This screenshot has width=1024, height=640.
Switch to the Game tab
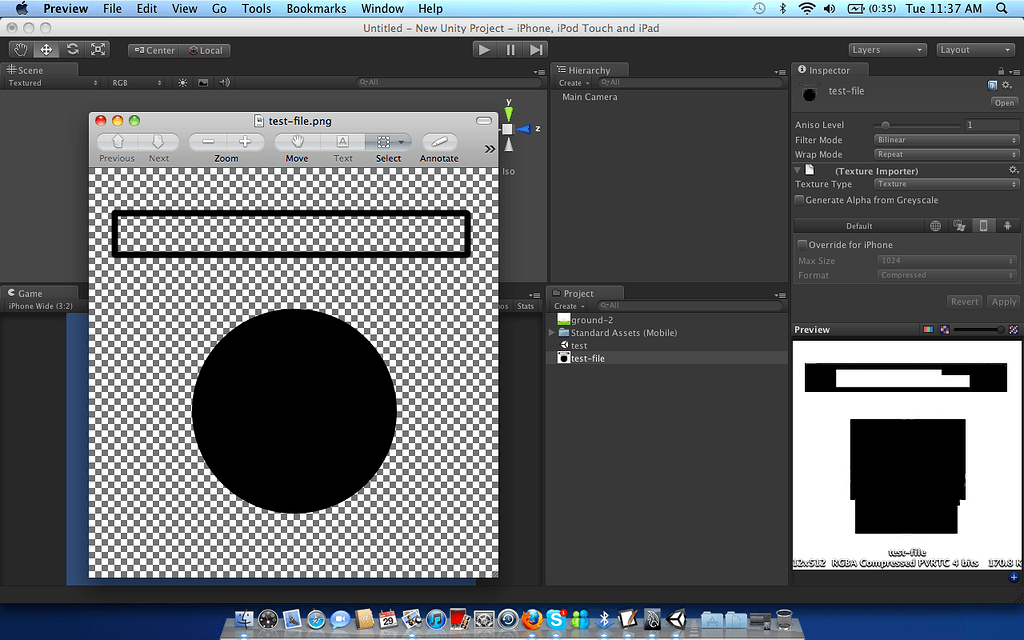click(30, 293)
